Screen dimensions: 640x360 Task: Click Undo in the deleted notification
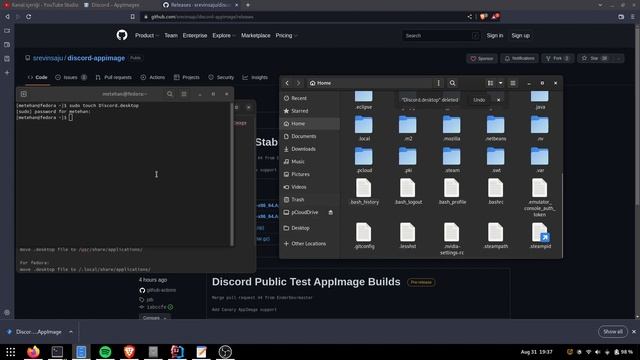(479, 100)
